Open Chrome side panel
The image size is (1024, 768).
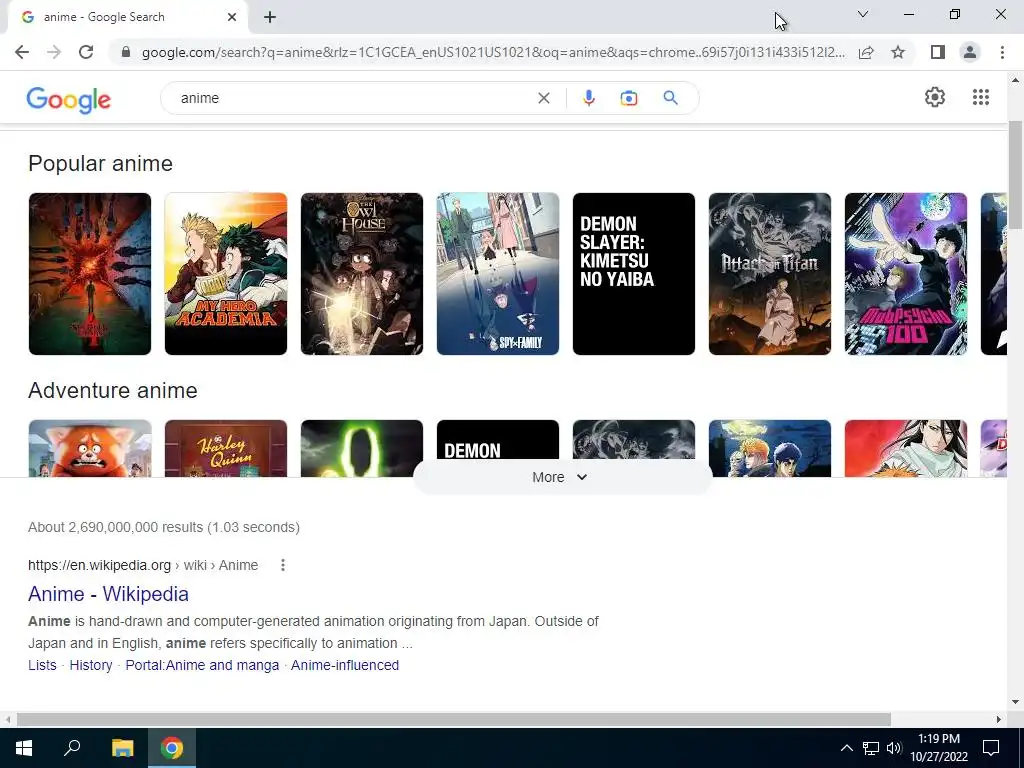(938, 52)
